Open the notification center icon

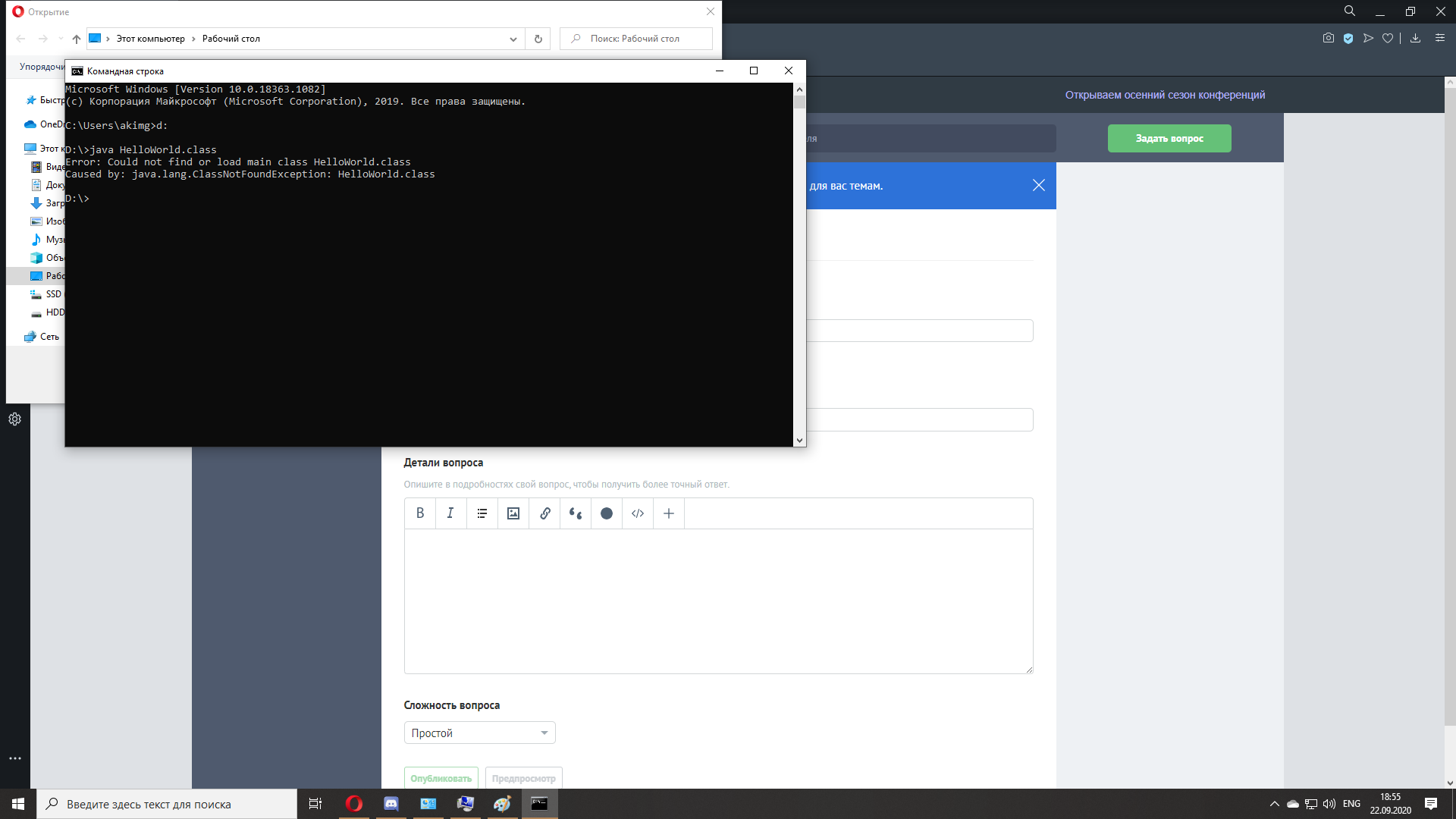tap(1431, 804)
